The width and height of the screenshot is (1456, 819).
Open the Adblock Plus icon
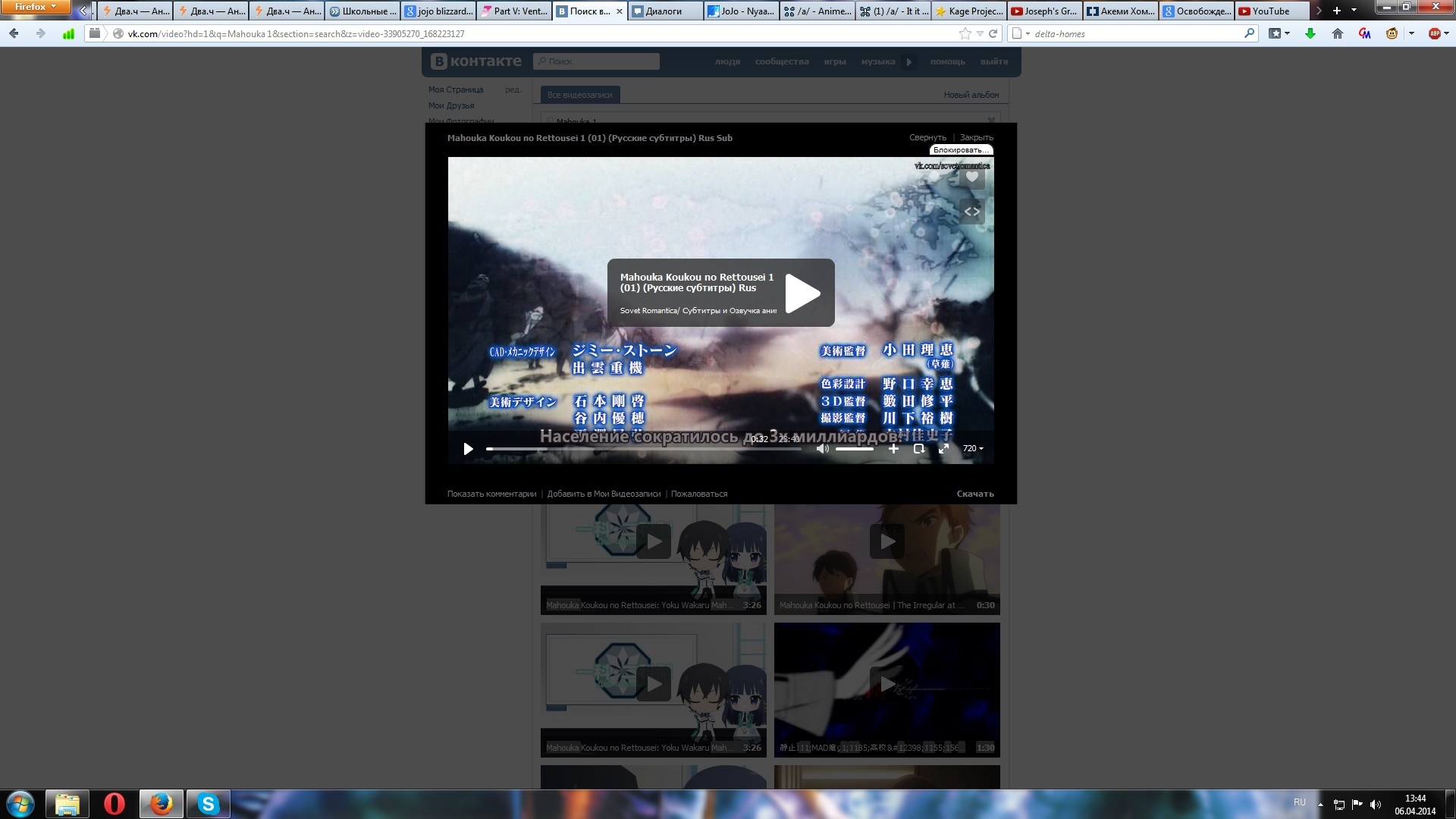coord(1434,33)
